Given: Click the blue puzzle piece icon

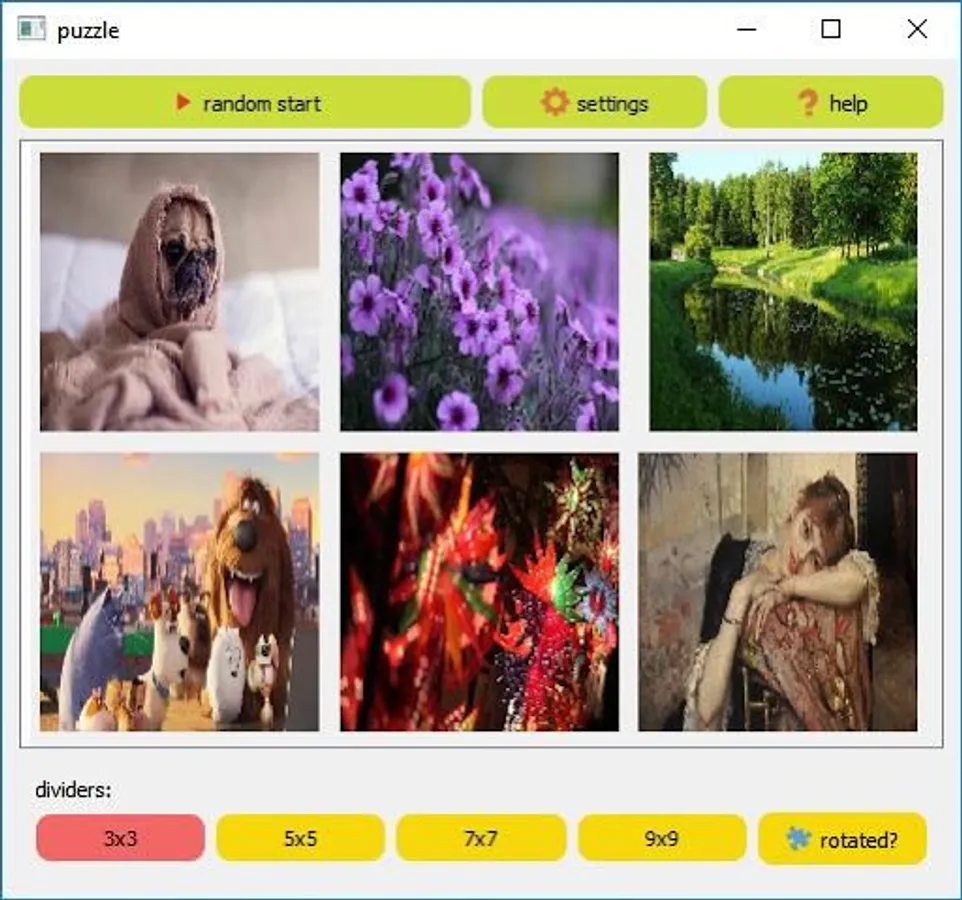Looking at the screenshot, I should (x=798, y=838).
